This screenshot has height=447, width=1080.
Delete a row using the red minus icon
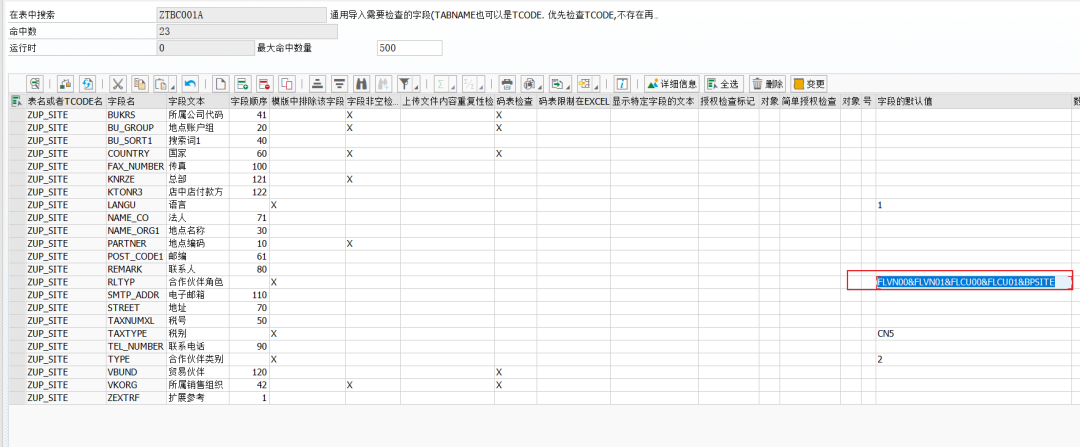tap(264, 84)
